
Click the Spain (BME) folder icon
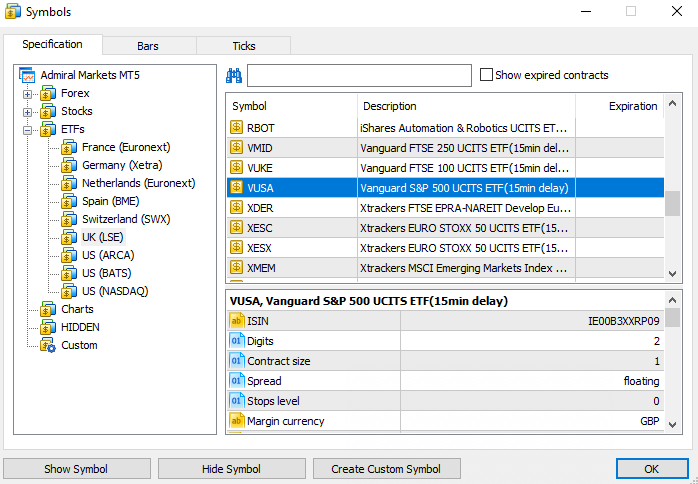[x=69, y=201]
